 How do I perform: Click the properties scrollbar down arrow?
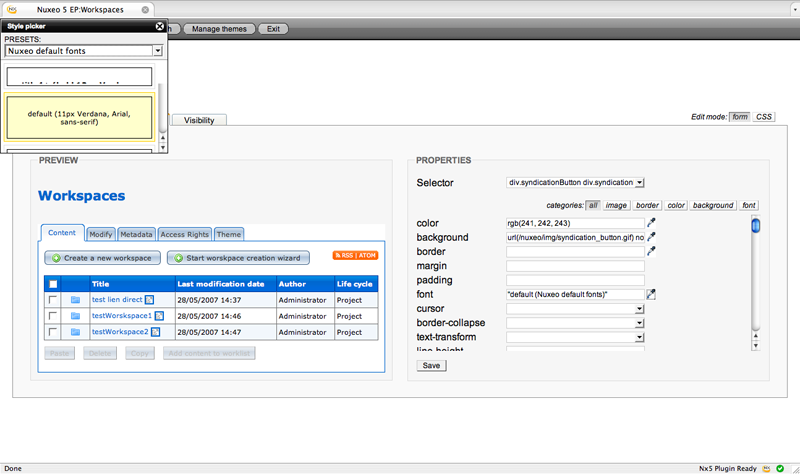point(756,345)
